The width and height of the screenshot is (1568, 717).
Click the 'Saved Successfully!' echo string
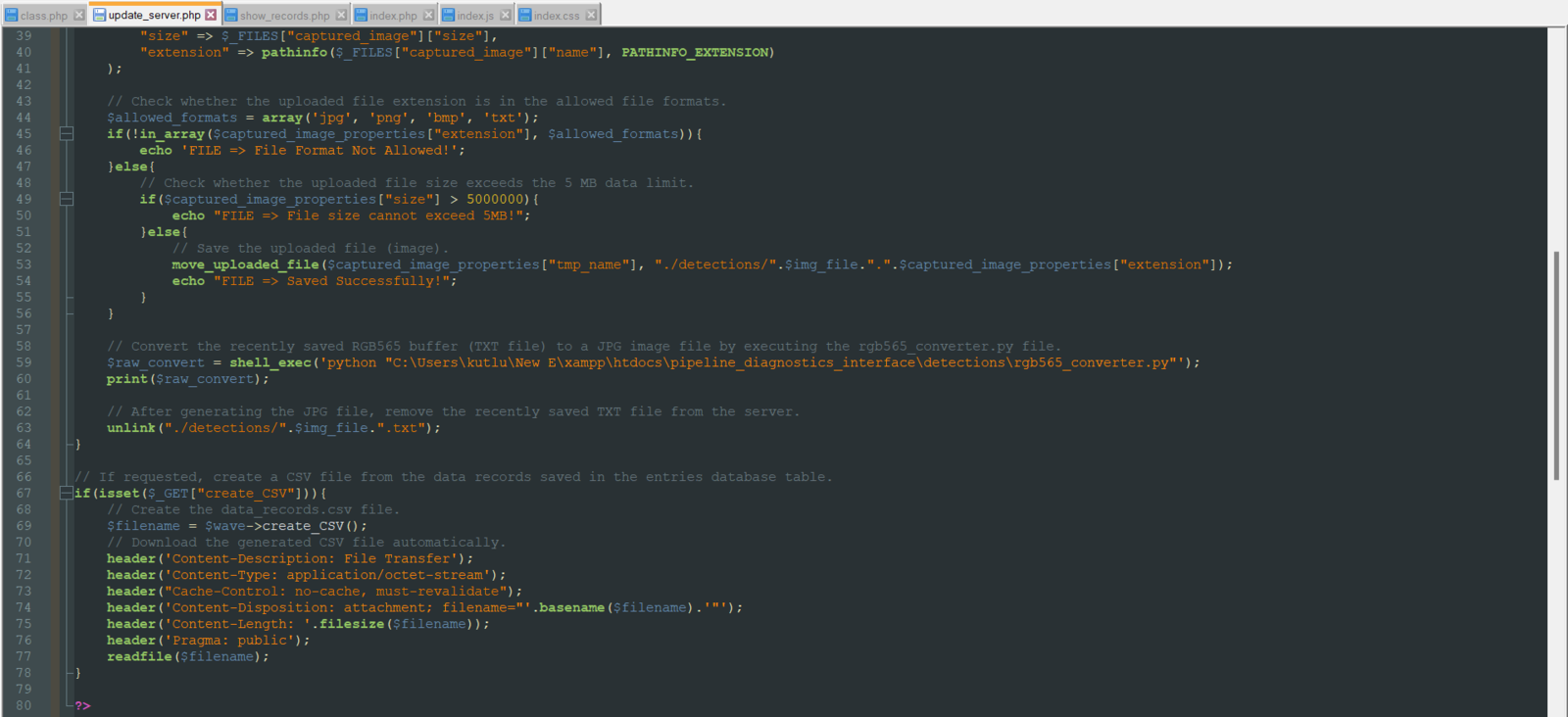pyautogui.click(x=332, y=281)
